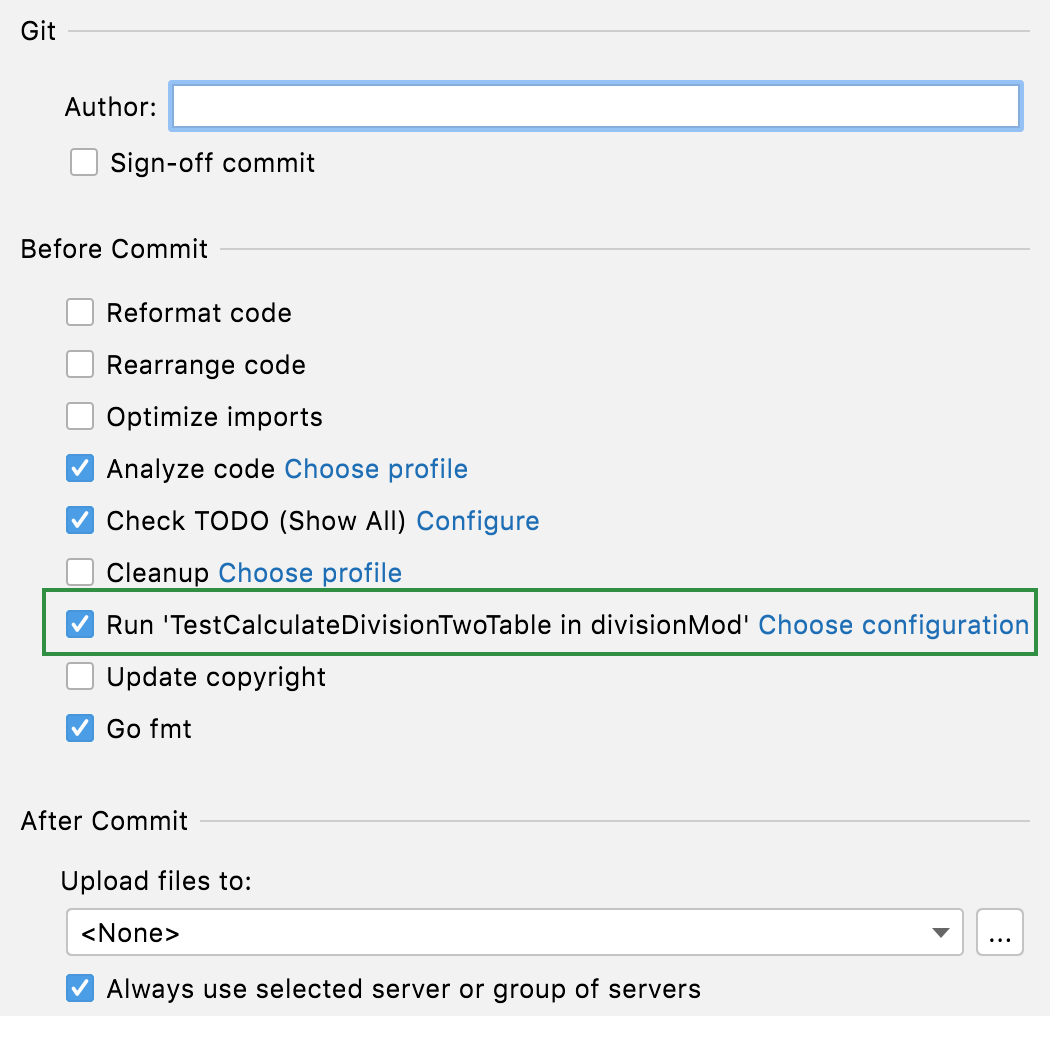
Task: Open Choose profile for Cleanup
Action: click(309, 572)
